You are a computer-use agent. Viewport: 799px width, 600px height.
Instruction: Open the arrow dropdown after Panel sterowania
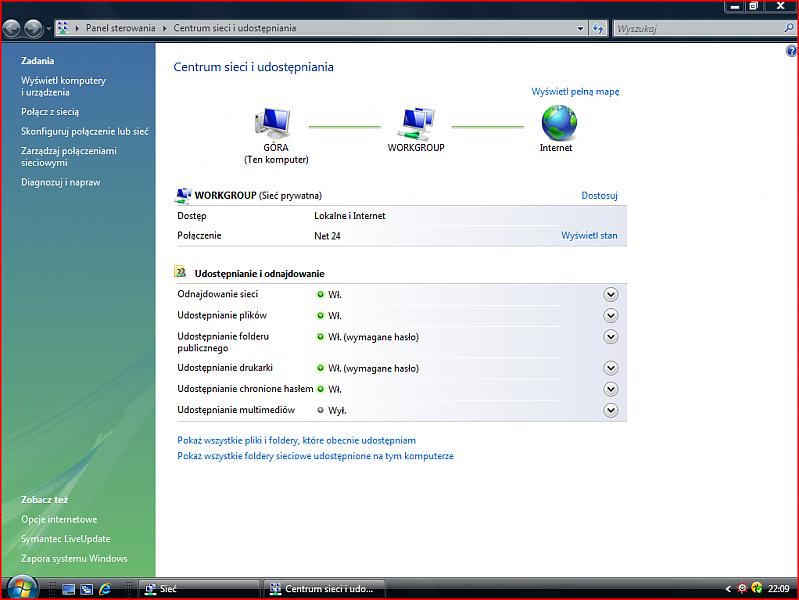point(165,28)
